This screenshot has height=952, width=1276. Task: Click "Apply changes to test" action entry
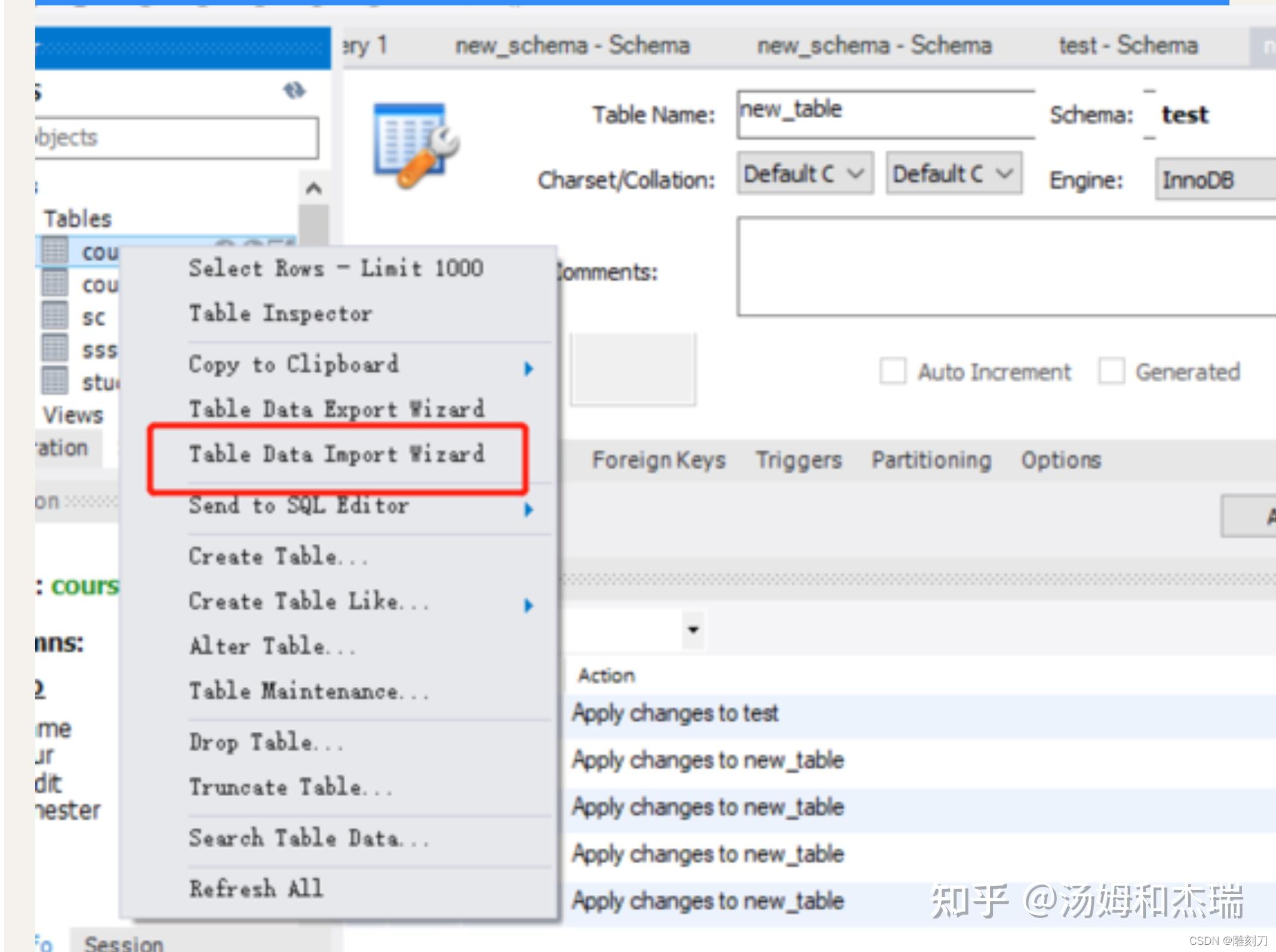click(x=675, y=713)
